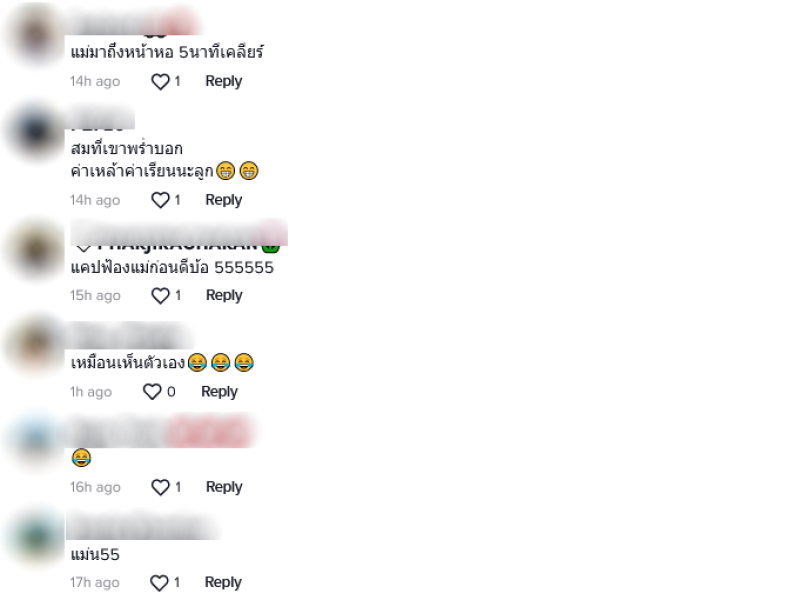This screenshot has width=800, height=600.
Task: Open blurred username above the แม่น55 comment
Action: (143, 527)
